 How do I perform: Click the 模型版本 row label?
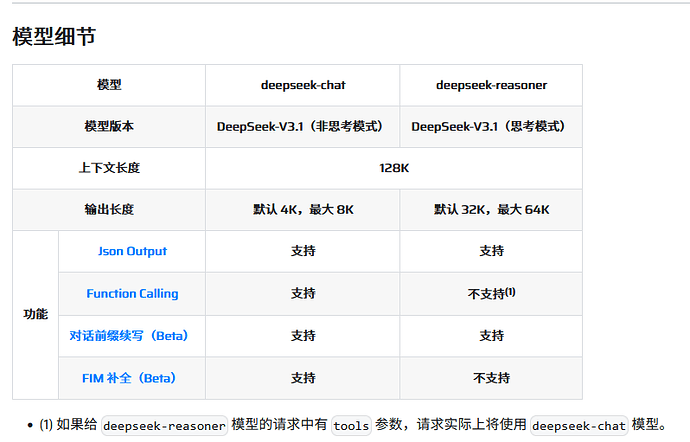pos(109,126)
